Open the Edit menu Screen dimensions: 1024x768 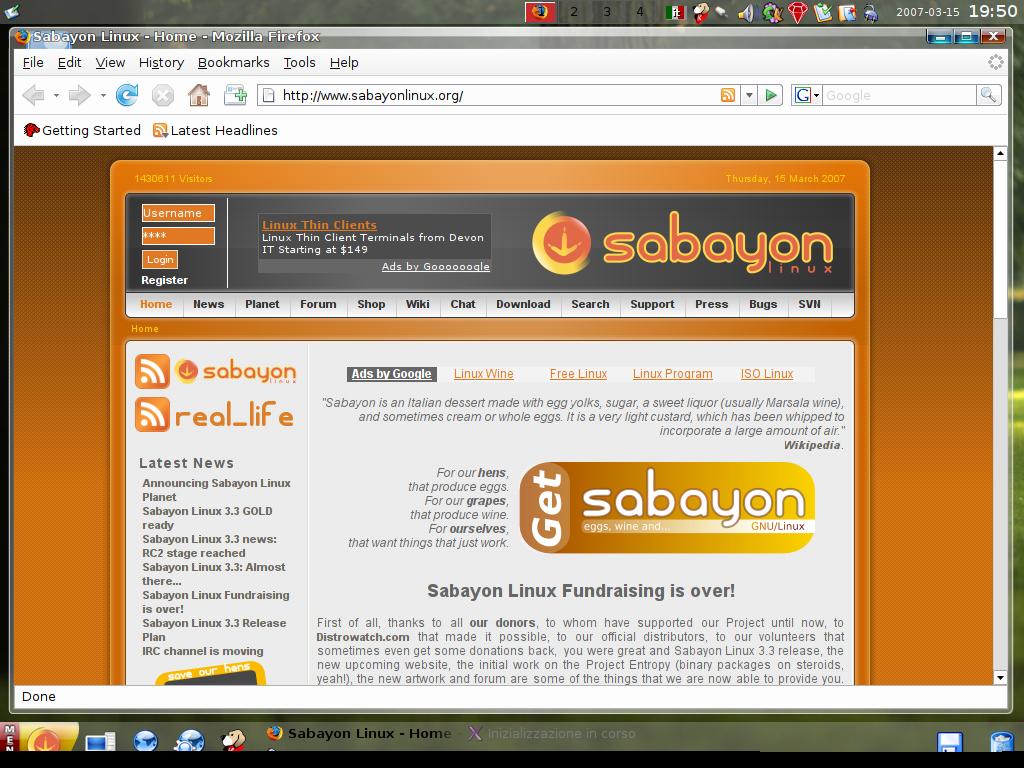pos(69,63)
